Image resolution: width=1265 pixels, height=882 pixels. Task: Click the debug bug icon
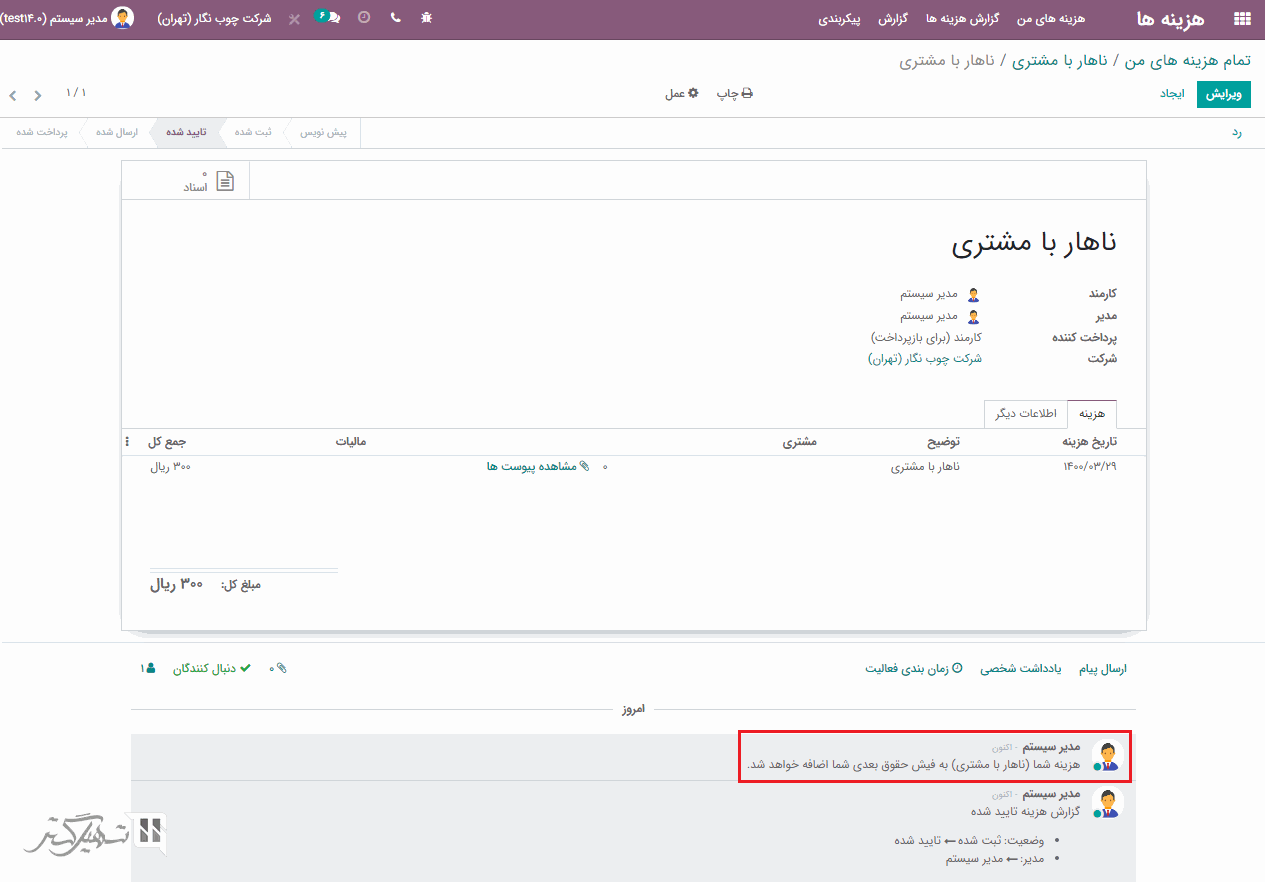(x=427, y=18)
